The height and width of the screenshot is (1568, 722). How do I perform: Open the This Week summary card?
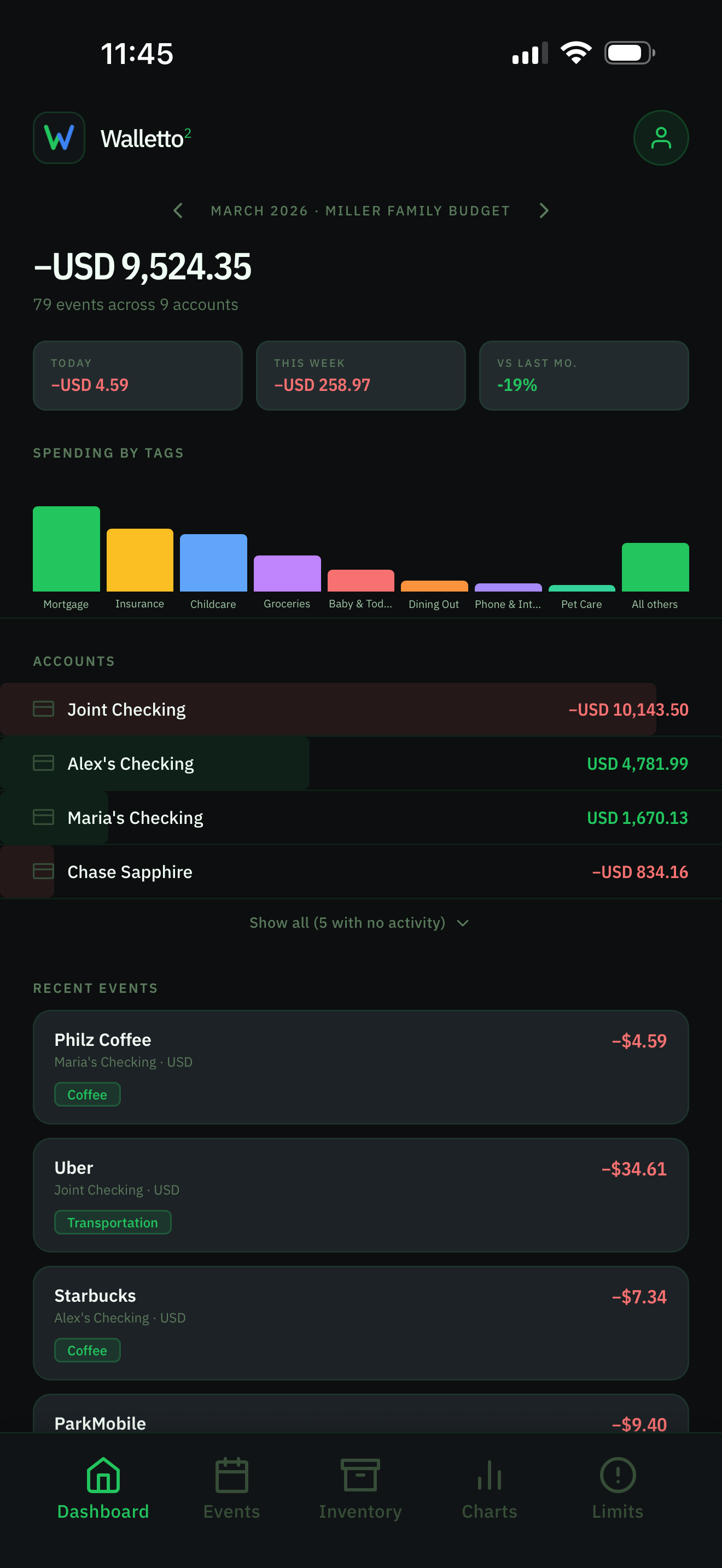360,376
